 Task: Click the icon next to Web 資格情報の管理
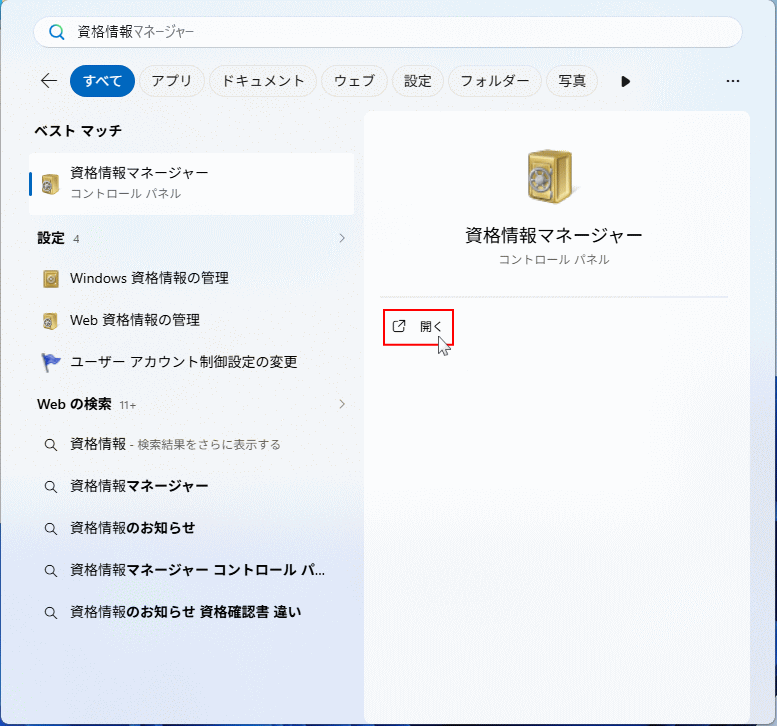(50, 321)
